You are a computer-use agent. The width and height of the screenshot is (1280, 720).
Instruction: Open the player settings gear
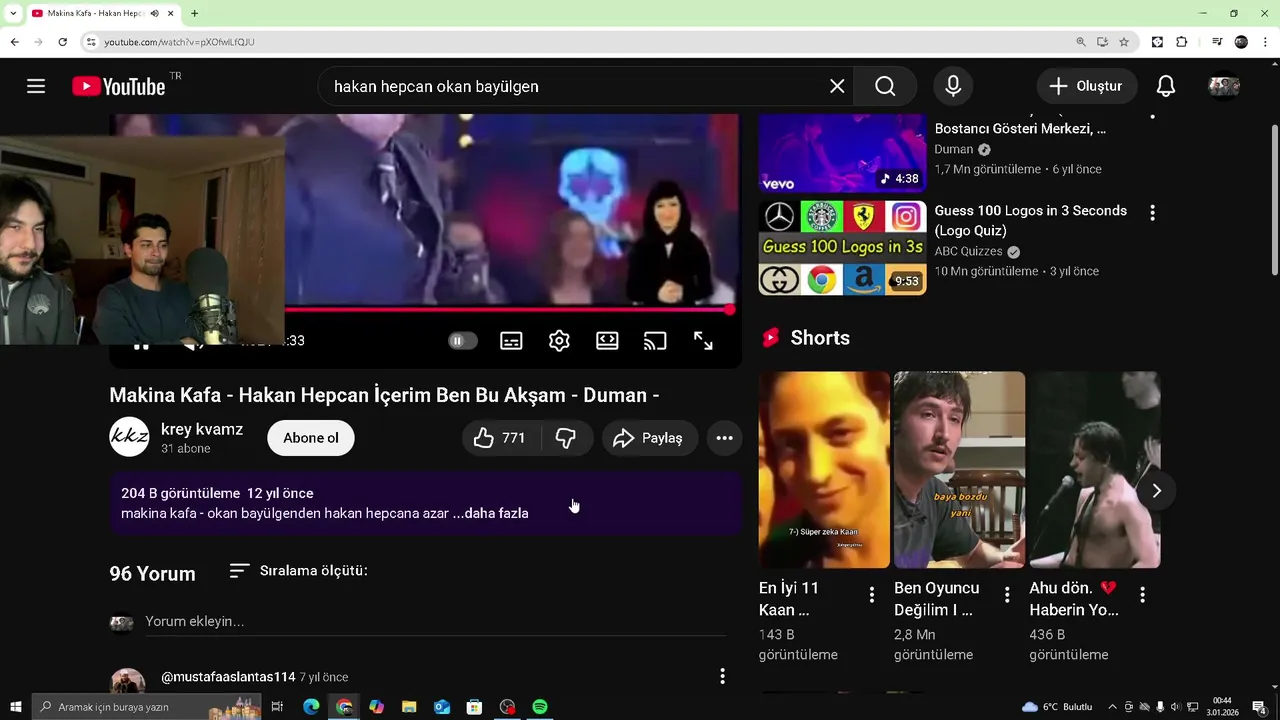[x=559, y=341]
